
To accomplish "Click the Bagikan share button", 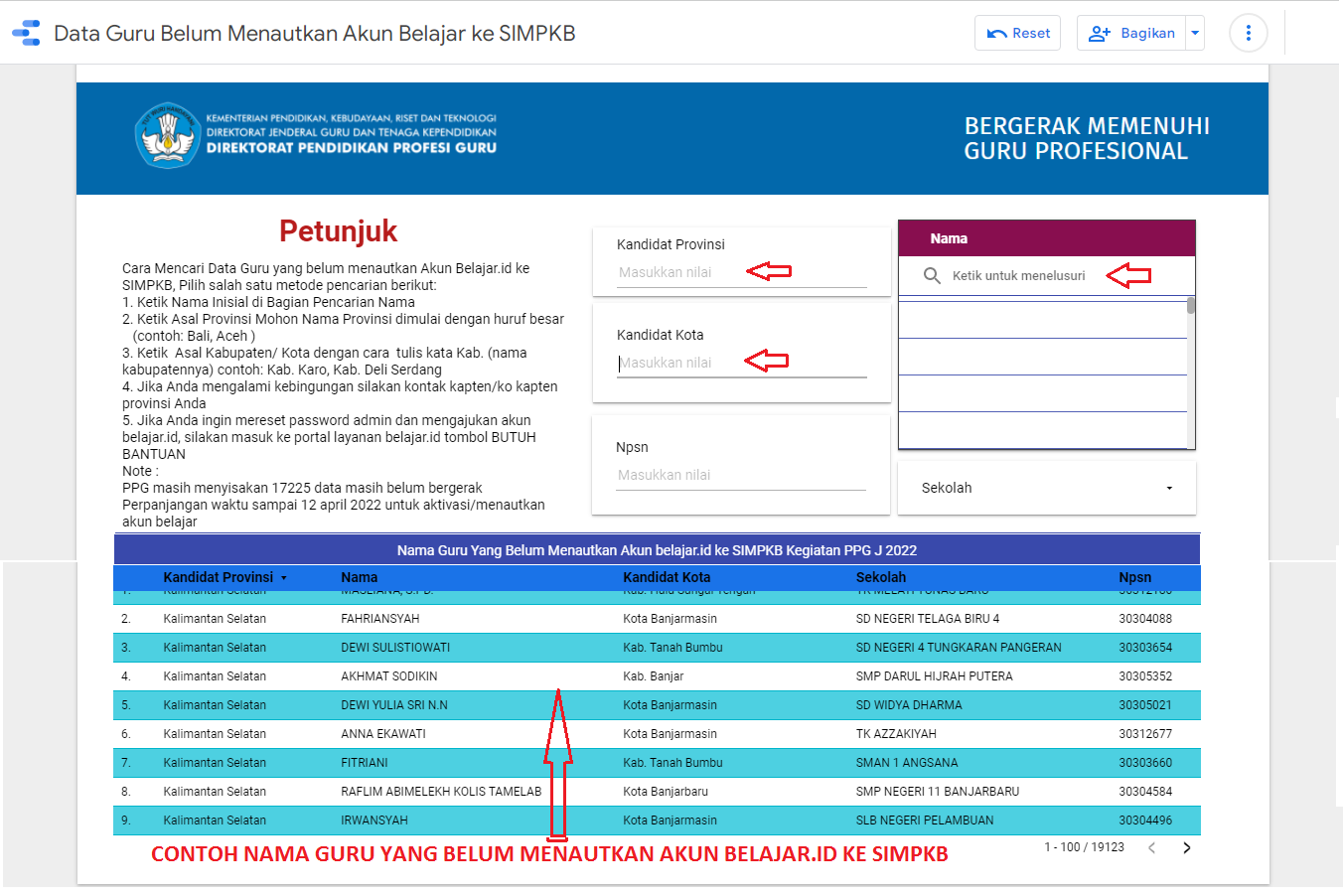I will click(1131, 33).
